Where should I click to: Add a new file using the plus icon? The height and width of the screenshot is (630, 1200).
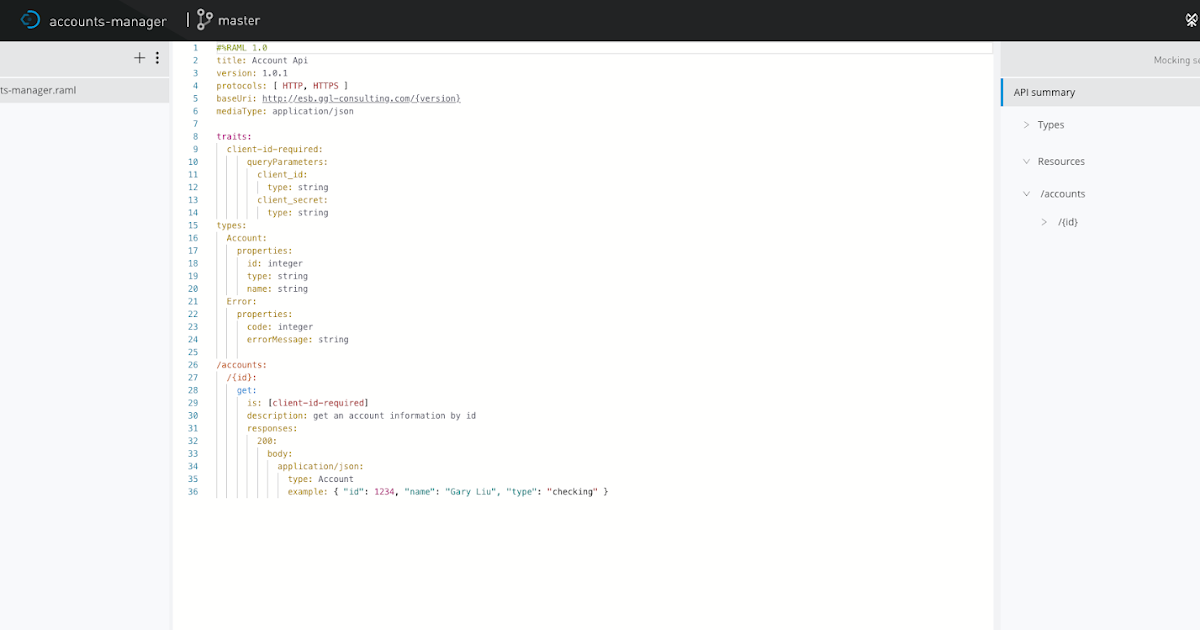(139, 57)
